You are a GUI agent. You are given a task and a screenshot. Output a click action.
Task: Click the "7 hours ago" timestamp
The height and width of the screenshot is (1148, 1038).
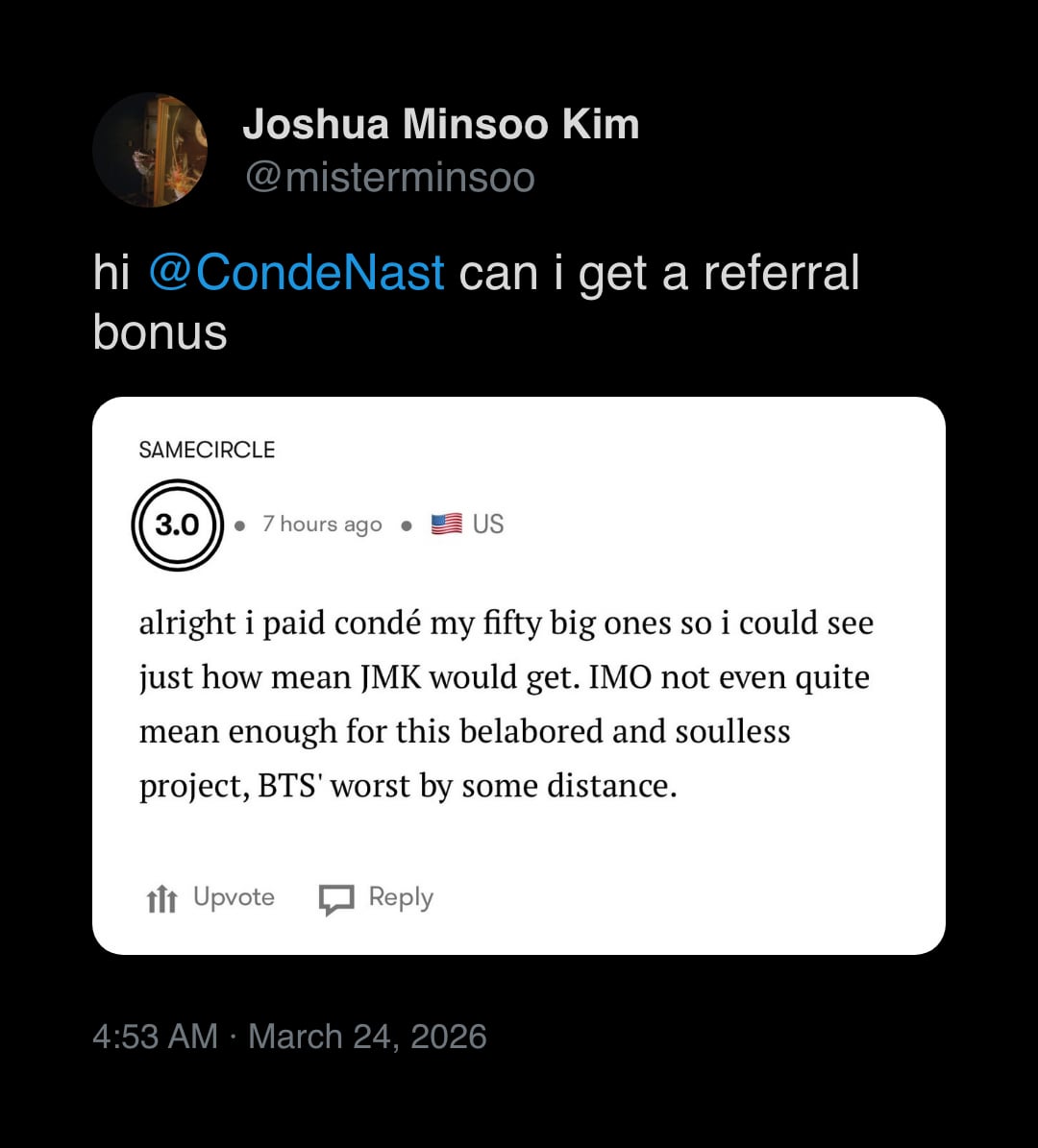tap(322, 525)
